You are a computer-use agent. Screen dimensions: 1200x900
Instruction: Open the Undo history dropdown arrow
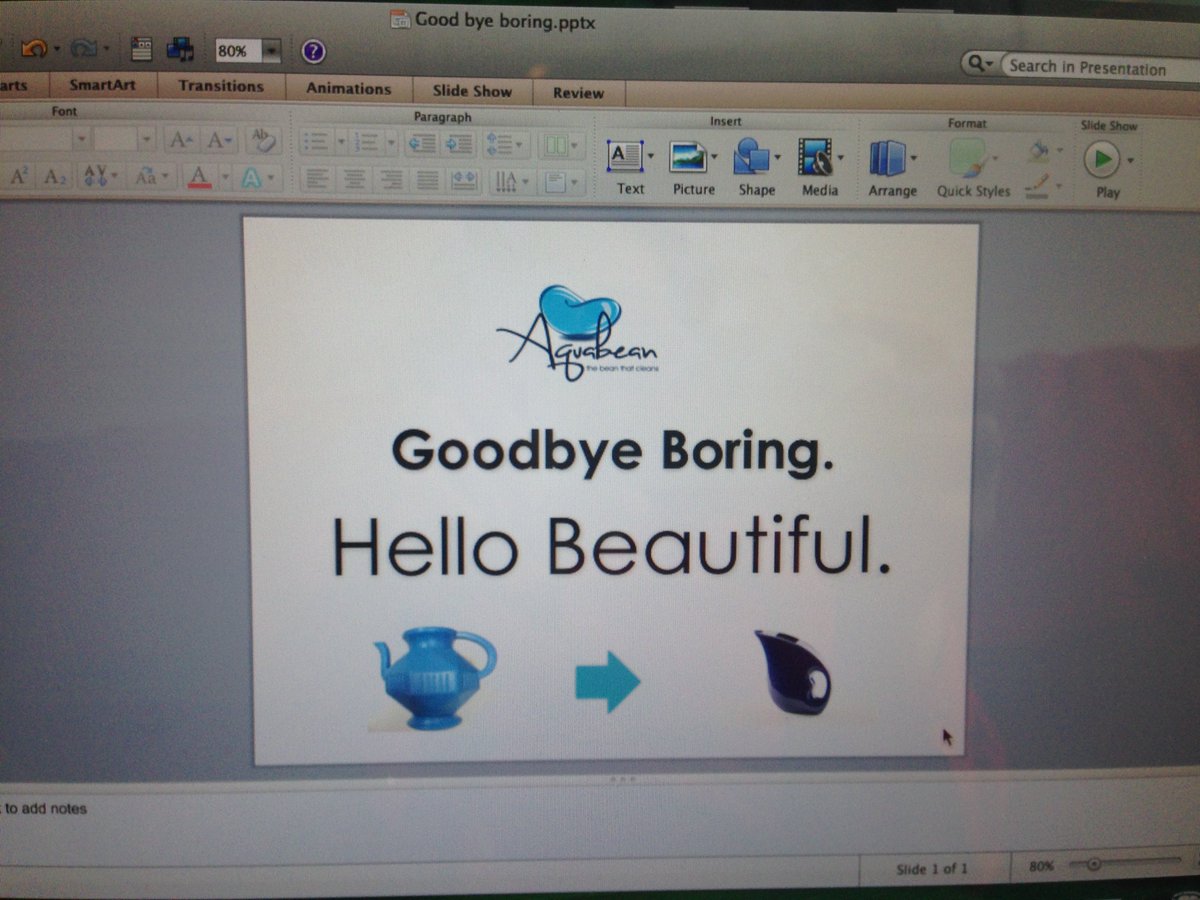point(57,47)
